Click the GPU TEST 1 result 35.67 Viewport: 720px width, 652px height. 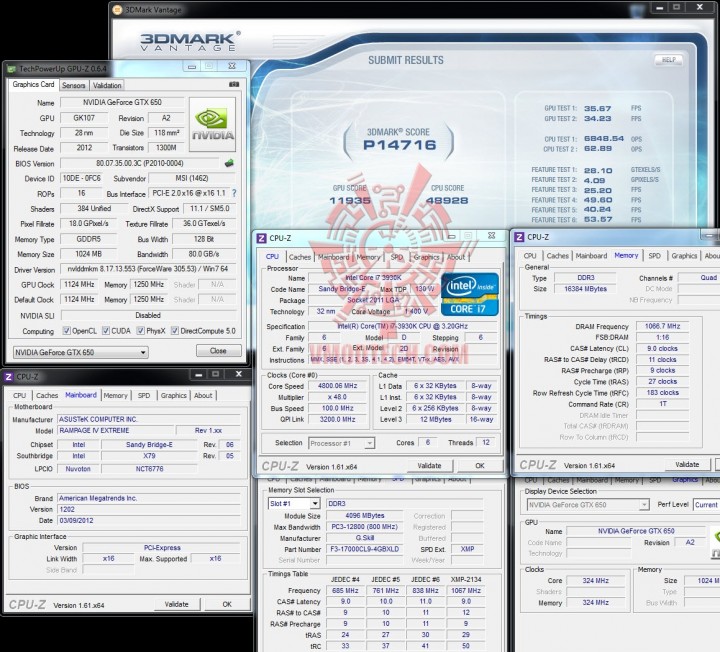(597, 108)
